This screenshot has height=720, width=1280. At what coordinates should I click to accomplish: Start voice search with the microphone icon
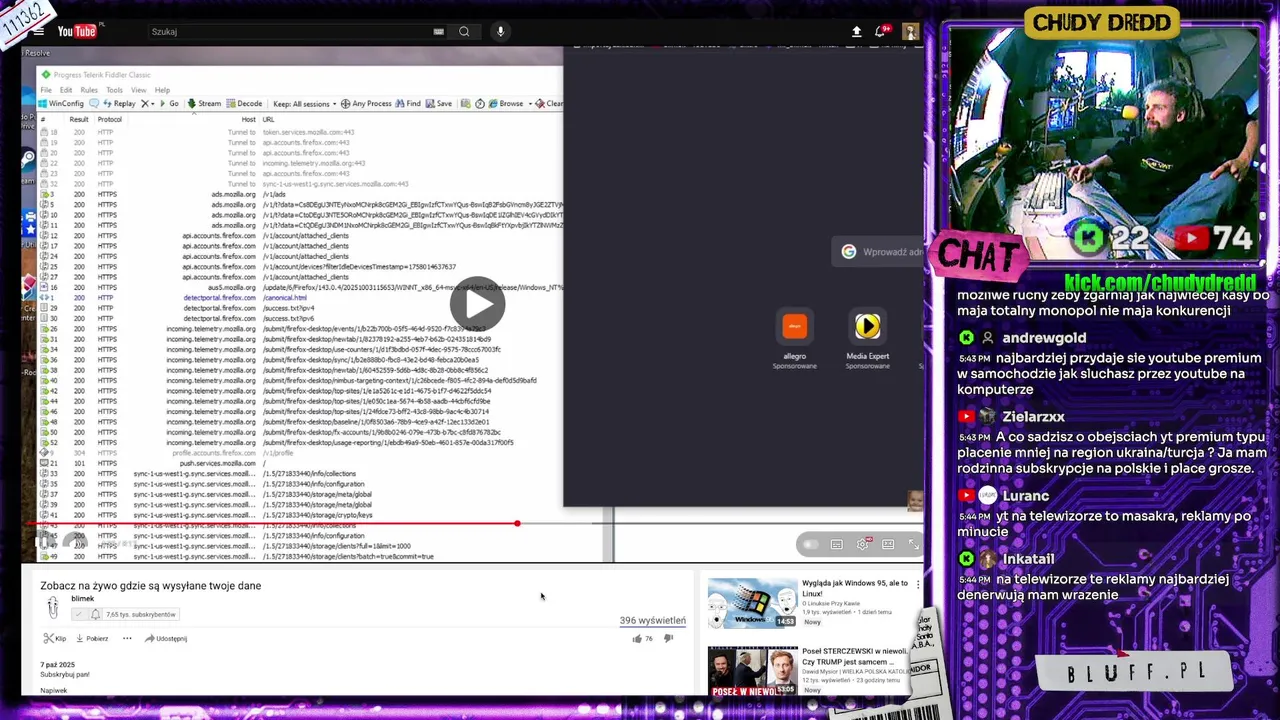coord(501,31)
